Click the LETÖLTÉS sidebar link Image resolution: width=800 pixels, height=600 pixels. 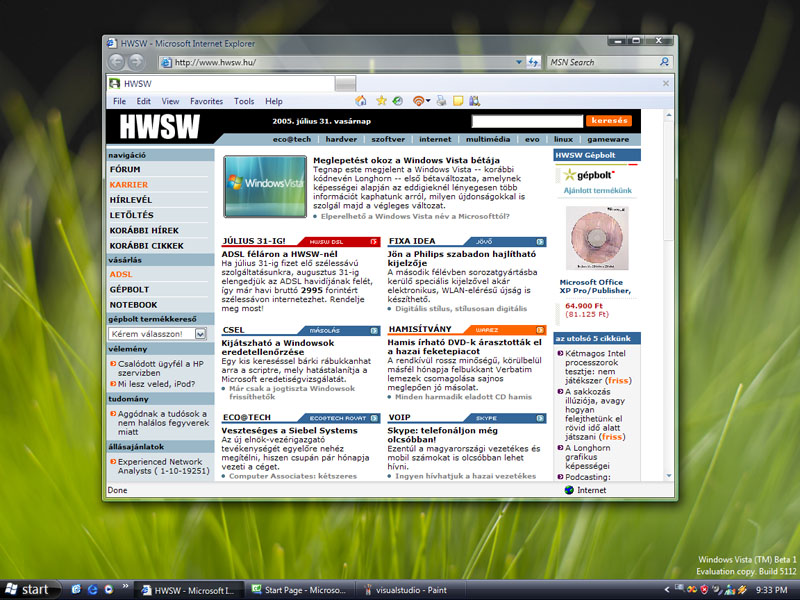pos(132,215)
